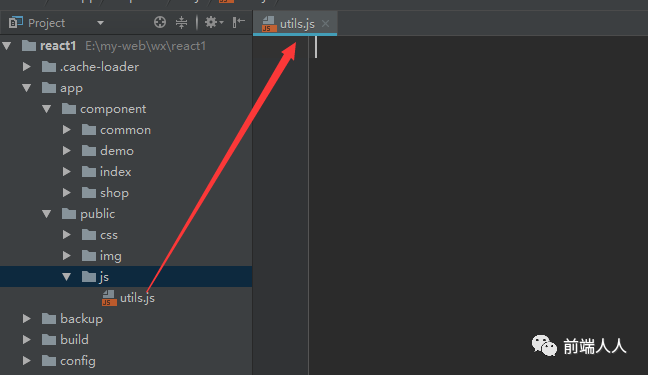648x375 pixels.
Task: Collapse the react1 root folder
Action: pos(7,45)
